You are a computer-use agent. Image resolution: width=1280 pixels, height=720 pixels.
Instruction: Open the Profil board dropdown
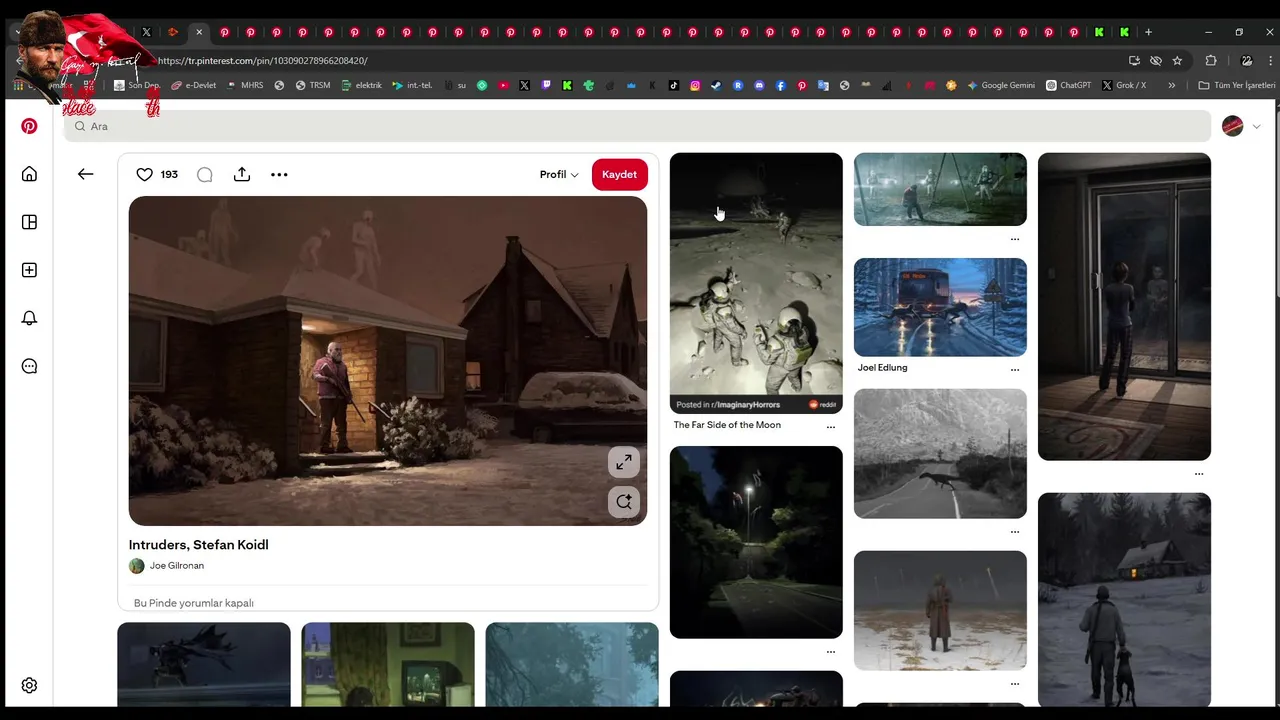[x=559, y=174]
